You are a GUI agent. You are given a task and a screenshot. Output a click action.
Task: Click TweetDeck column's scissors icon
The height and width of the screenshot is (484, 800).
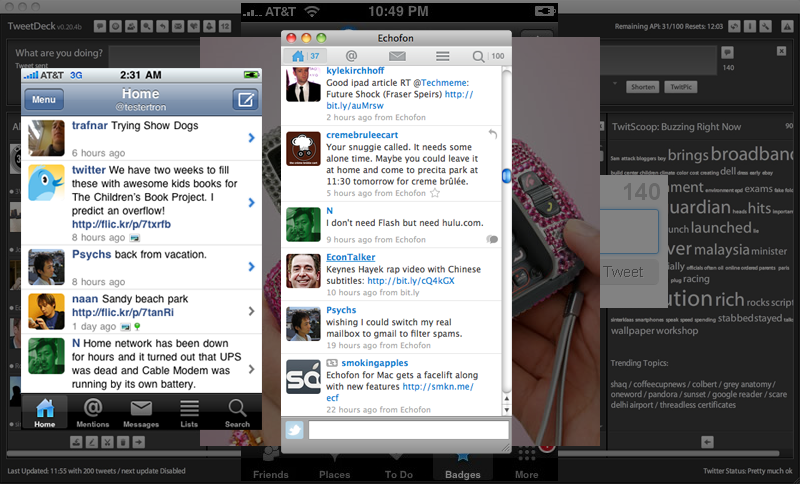coord(107,442)
